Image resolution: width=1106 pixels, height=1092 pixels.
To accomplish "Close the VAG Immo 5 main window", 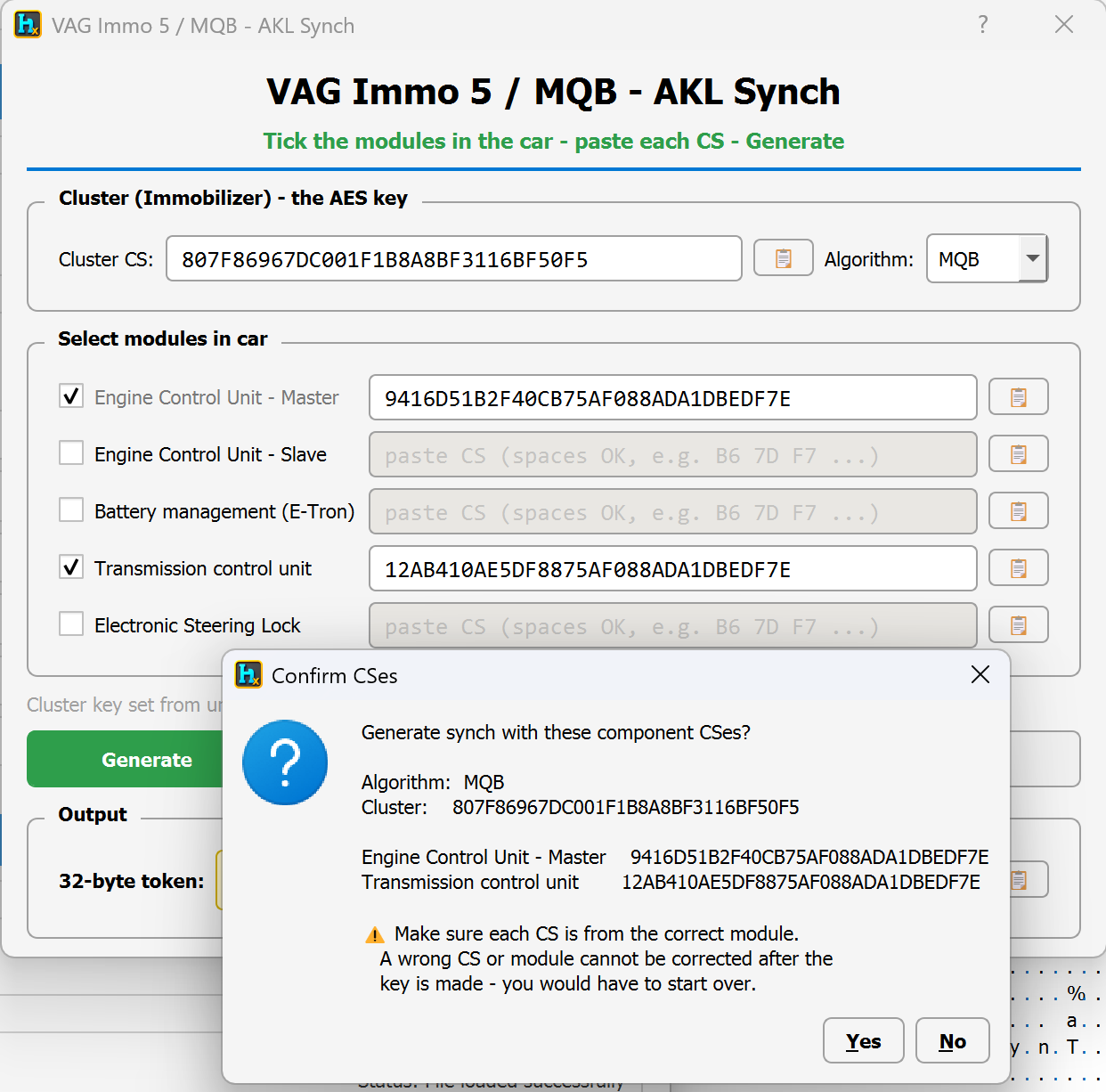I will 1064,24.
